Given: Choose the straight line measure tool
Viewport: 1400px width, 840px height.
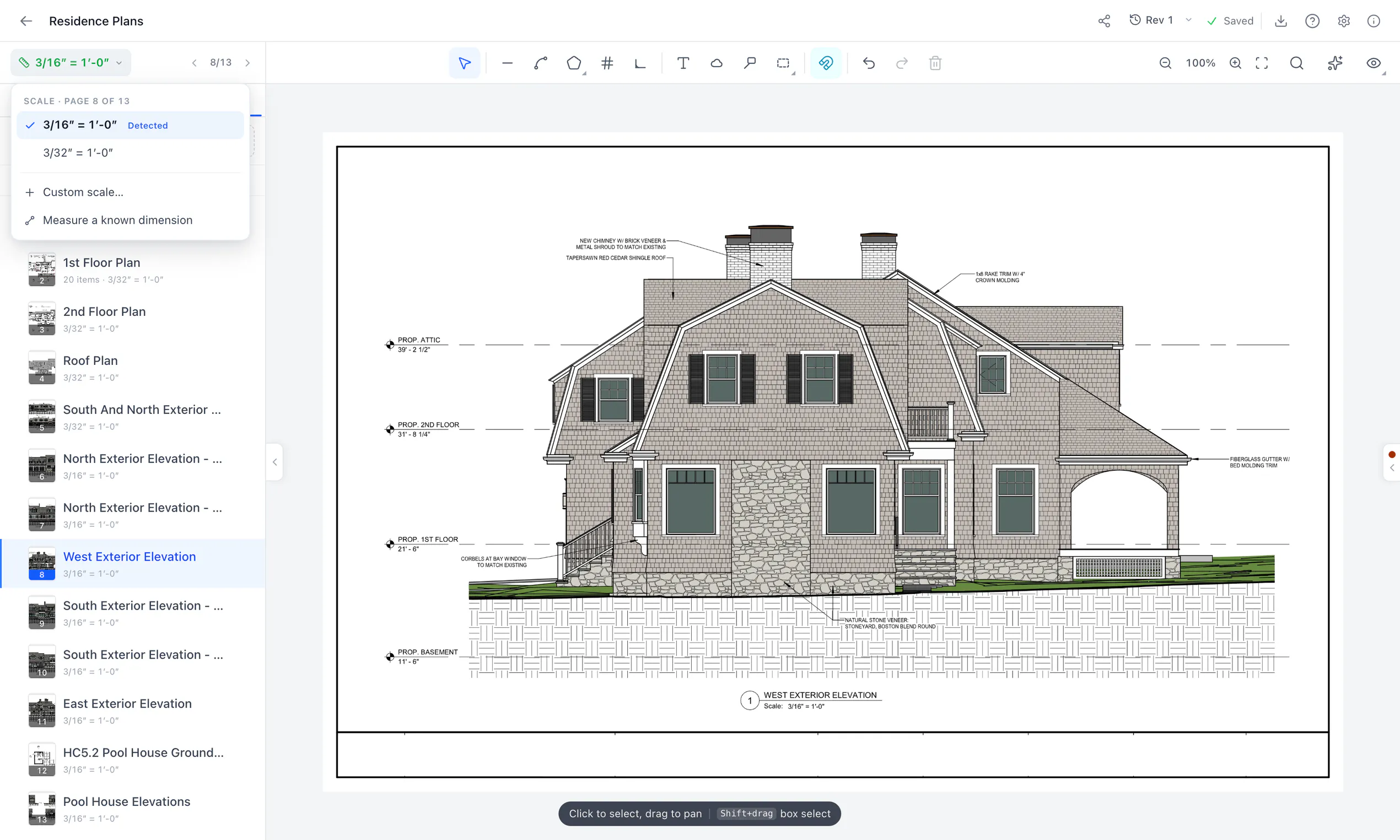Looking at the screenshot, I should pyautogui.click(x=507, y=63).
